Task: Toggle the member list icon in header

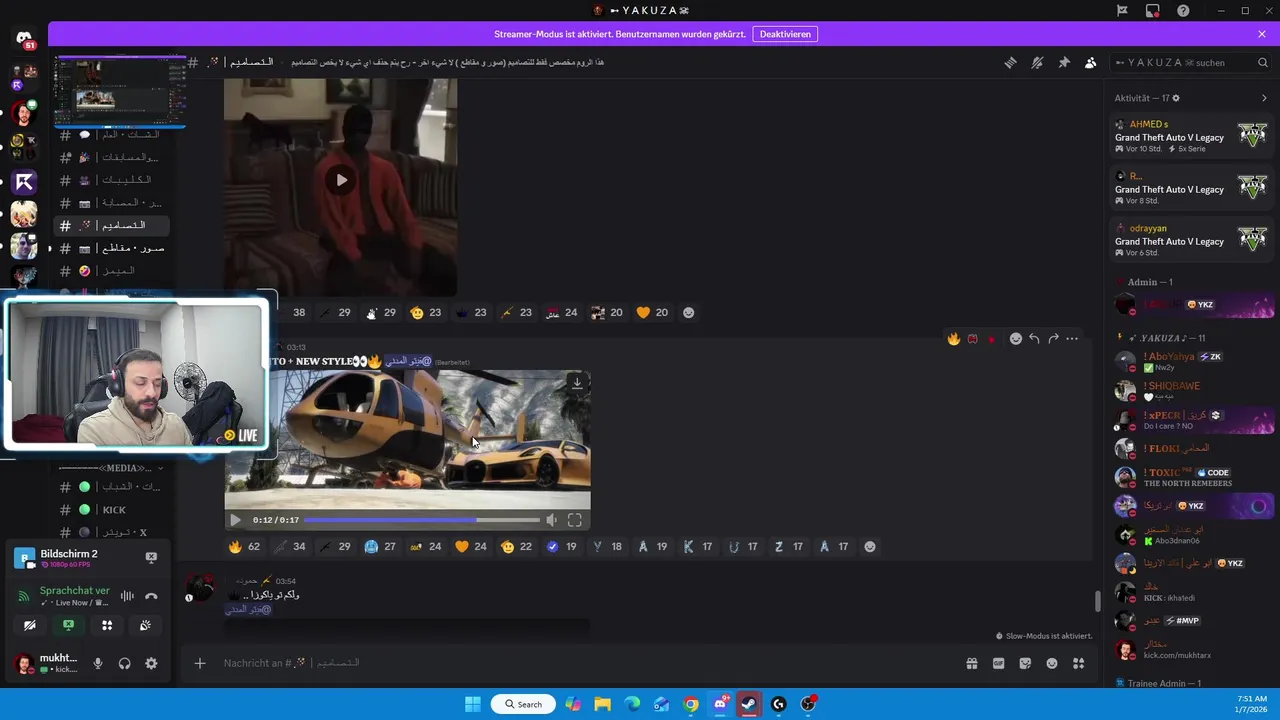Action: pos(1090,62)
